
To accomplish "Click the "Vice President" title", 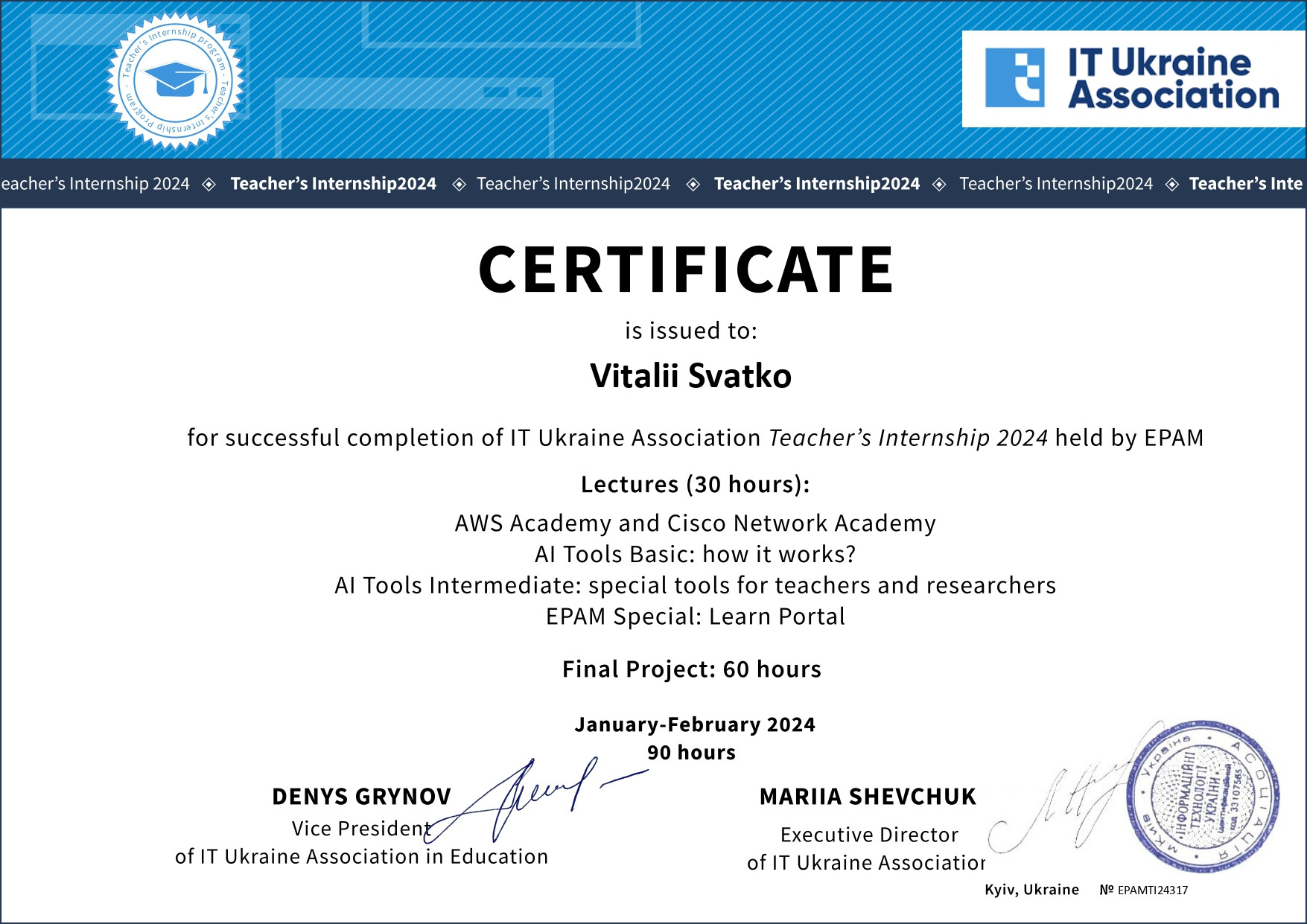I will 362,829.
